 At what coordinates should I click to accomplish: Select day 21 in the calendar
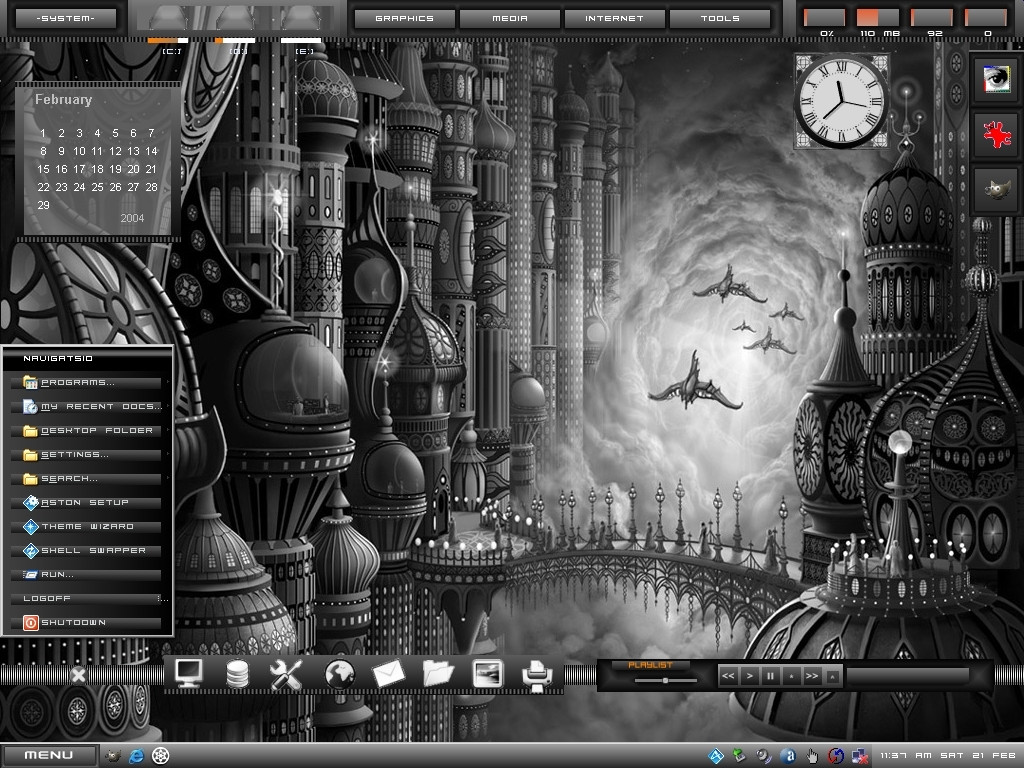151,169
